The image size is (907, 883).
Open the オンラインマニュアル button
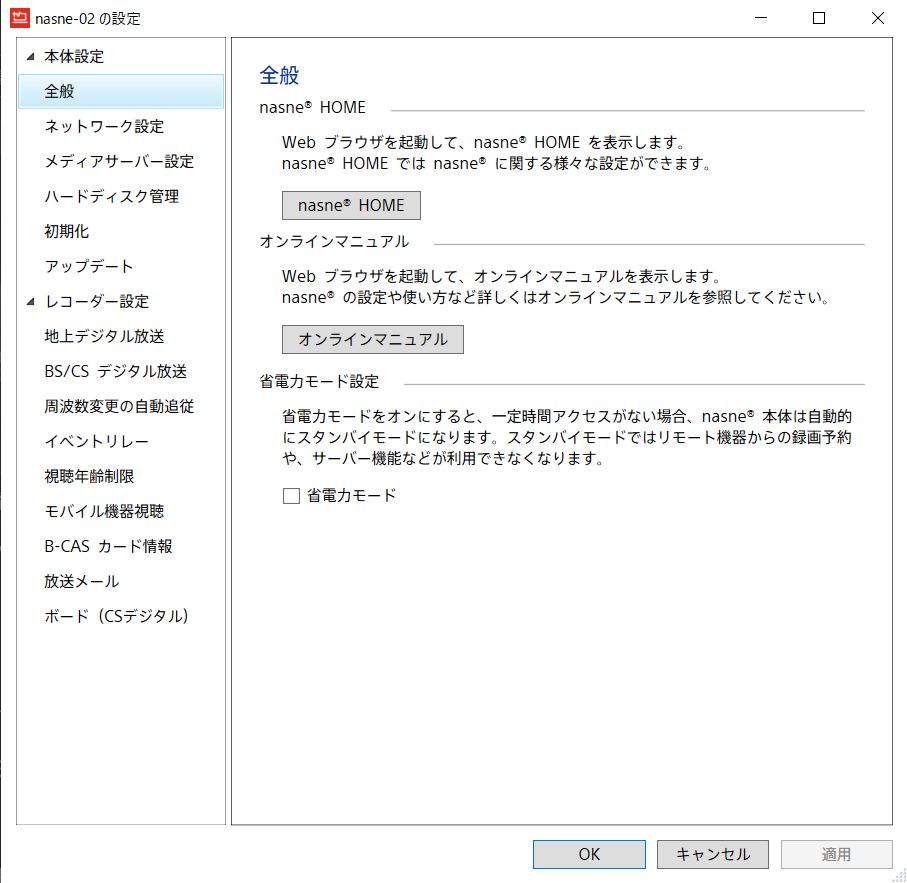(373, 339)
